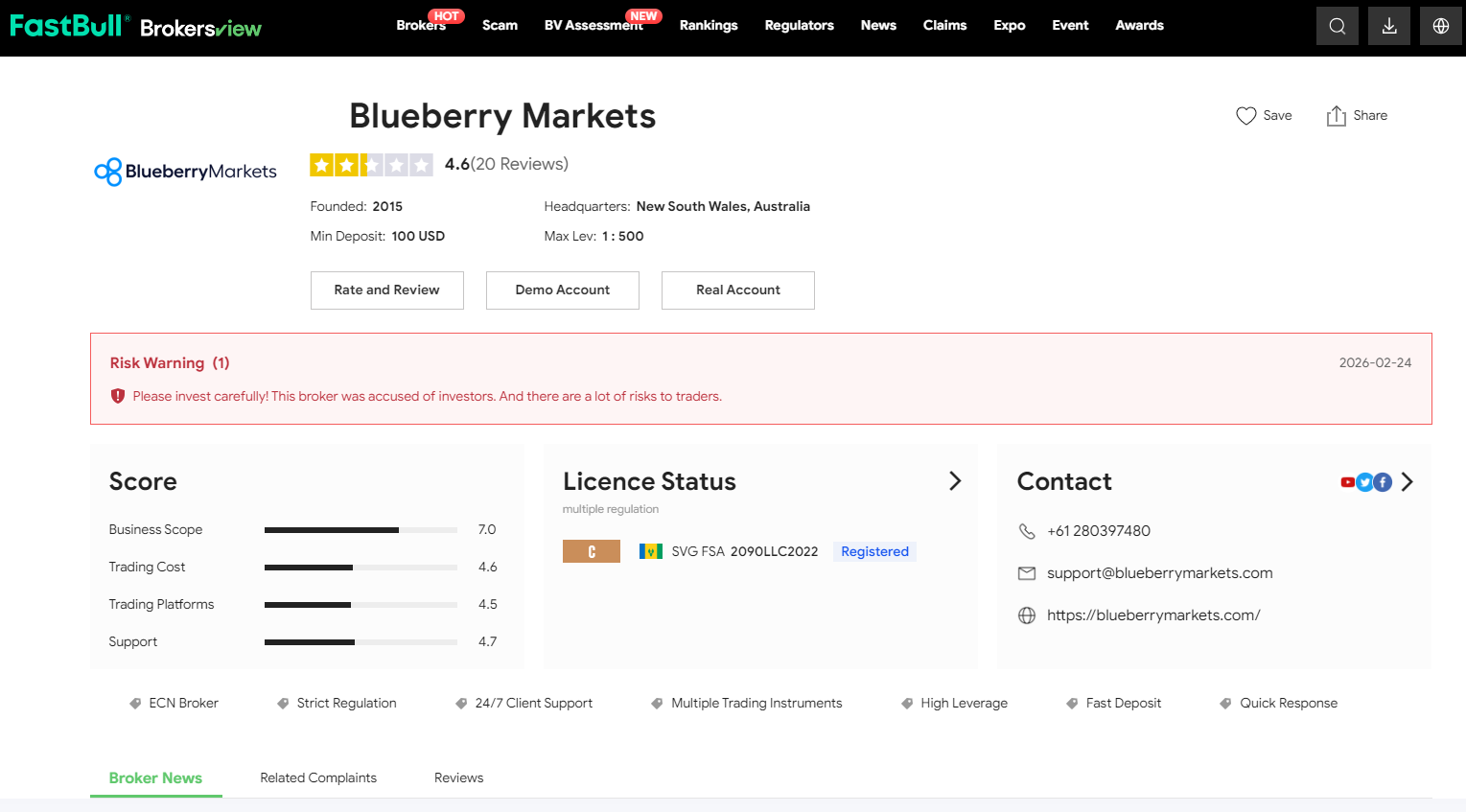Click the Share upload icon

(x=1336, y=116)
